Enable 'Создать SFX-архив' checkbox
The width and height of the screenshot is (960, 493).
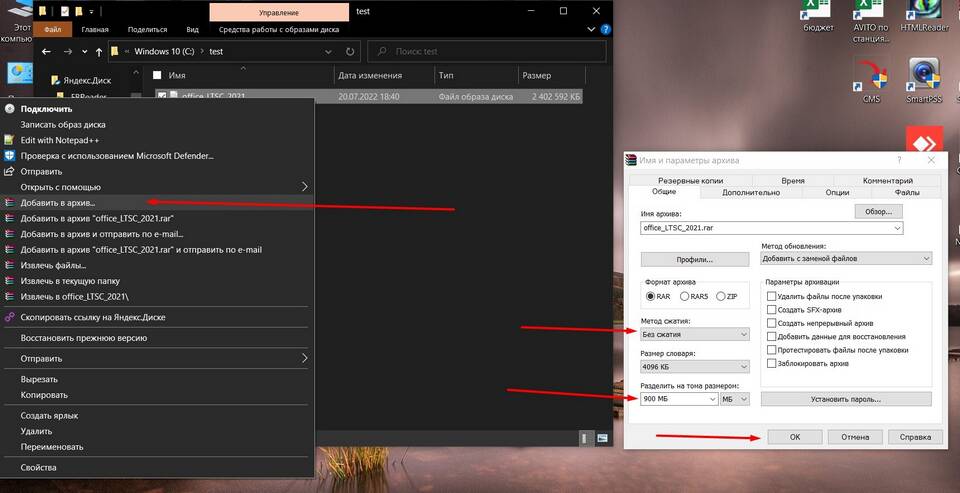[x=772, y=310]
